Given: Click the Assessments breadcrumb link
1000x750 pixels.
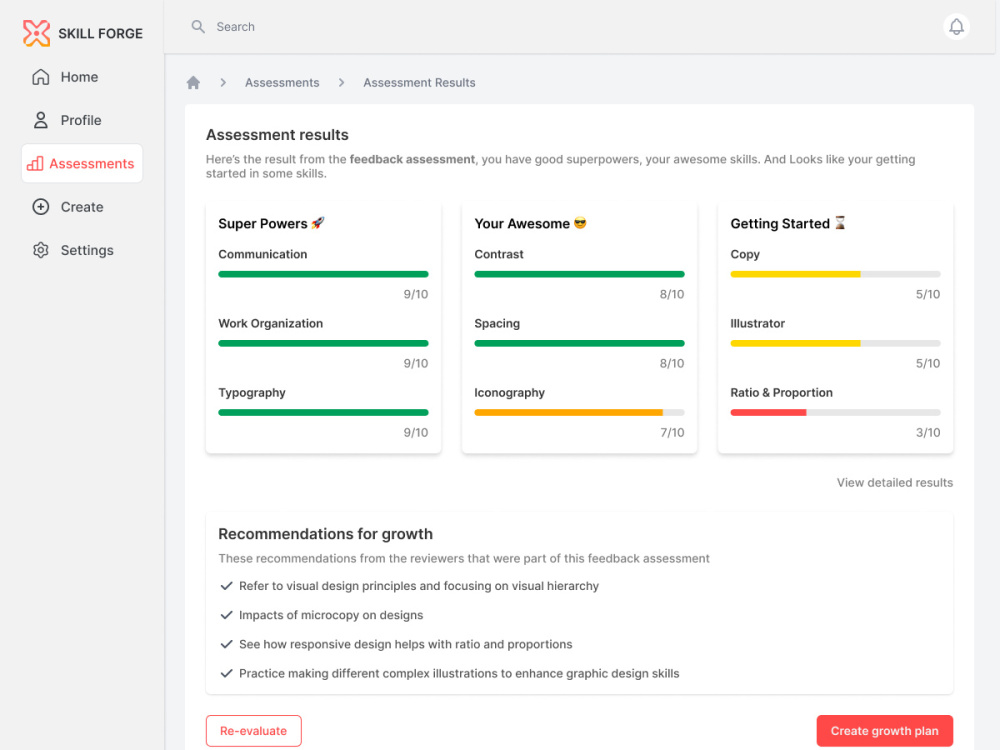Looking at the screenshot, I should pyautogui.click(x=282, y=83).
